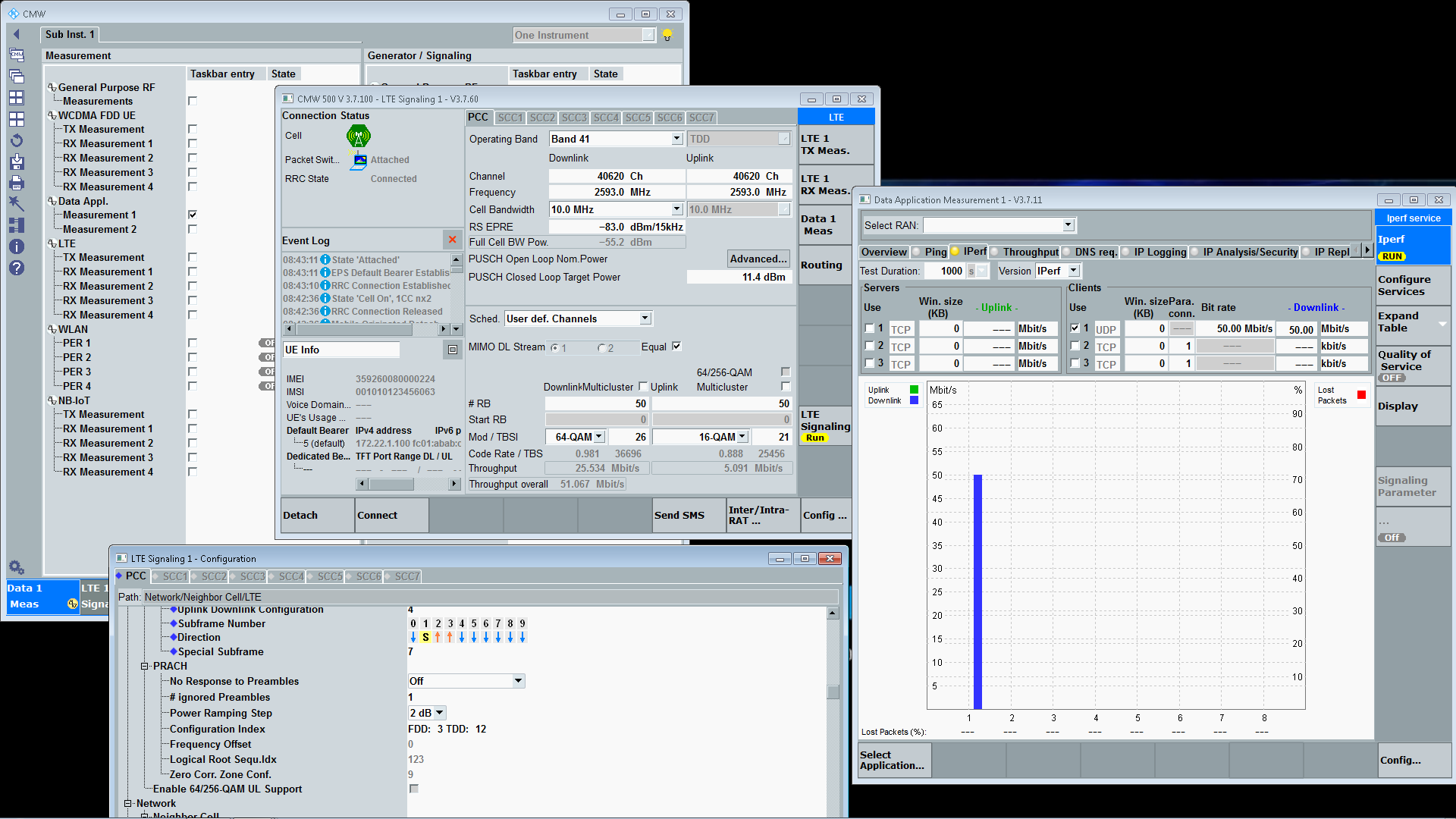Open the Operating Band dropdown

pyautogui.click(x=676, y=139)
